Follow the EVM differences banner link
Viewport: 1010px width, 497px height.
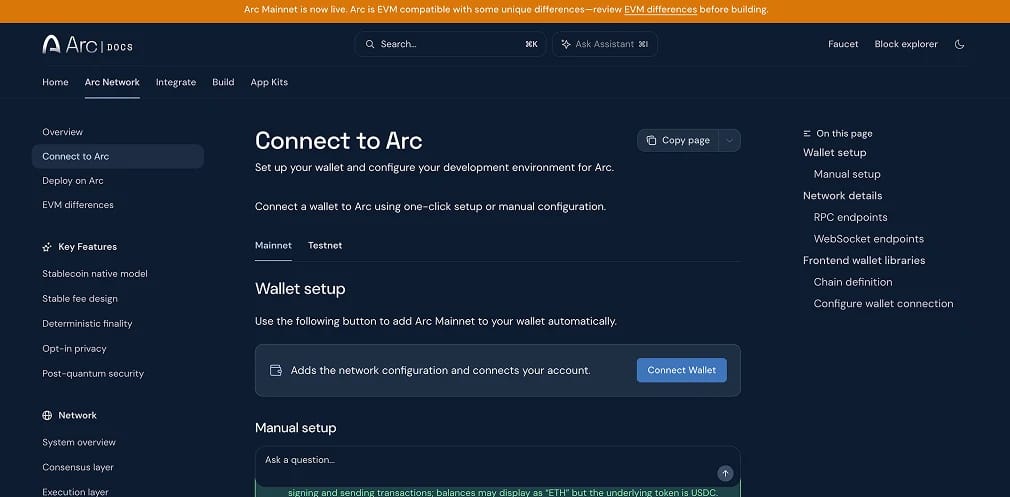click(660, 10)
